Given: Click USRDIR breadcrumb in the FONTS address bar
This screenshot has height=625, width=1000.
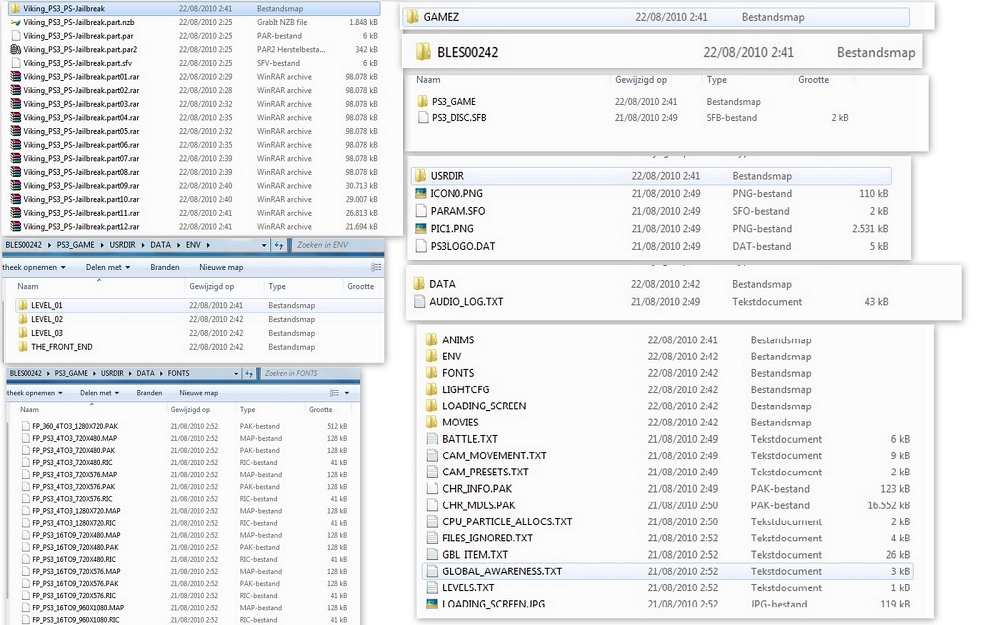Looking at the screenshot, I should coord(112,373).
